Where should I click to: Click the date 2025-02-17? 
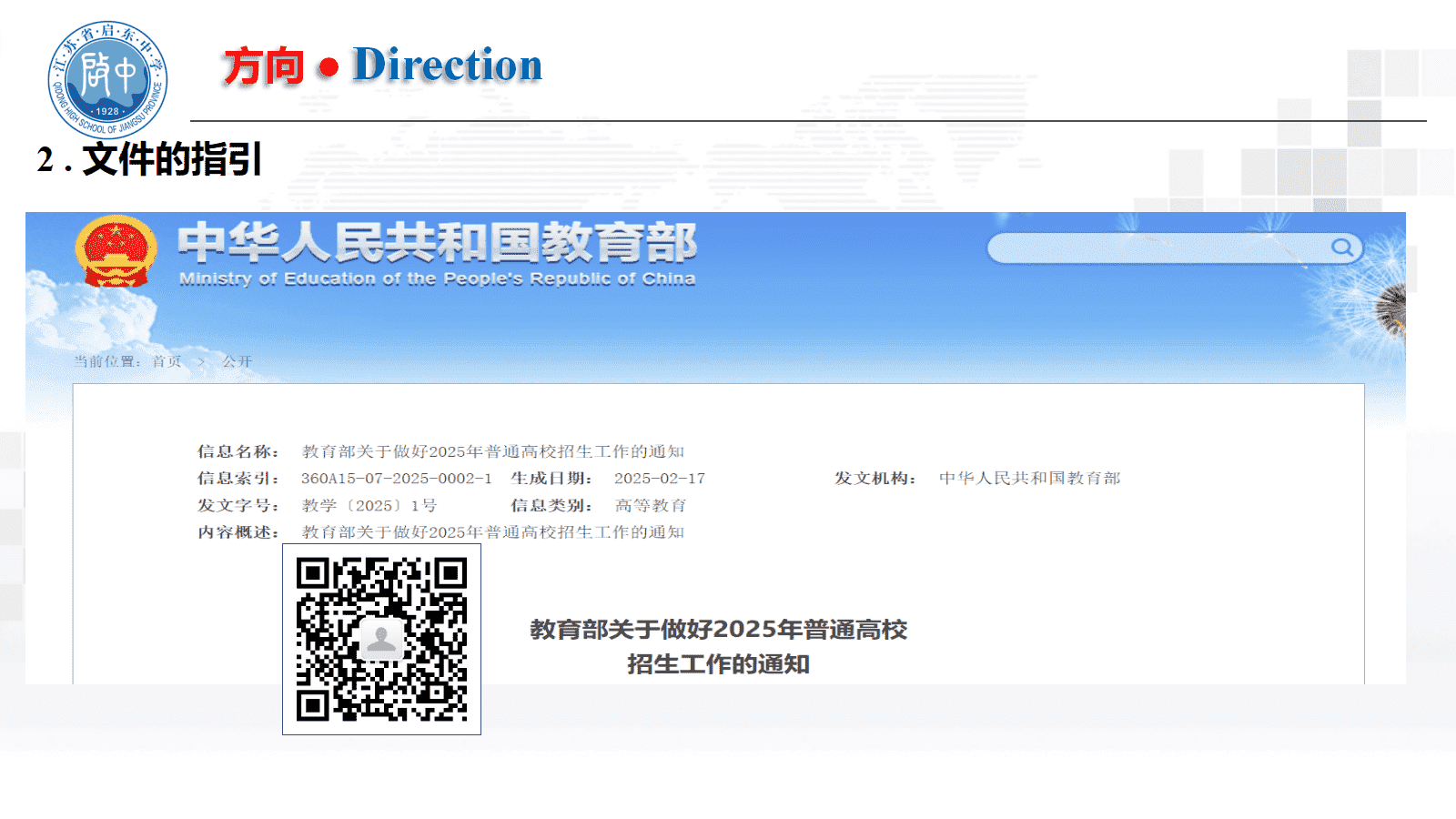pyautogui.click(x=660, y=479)
